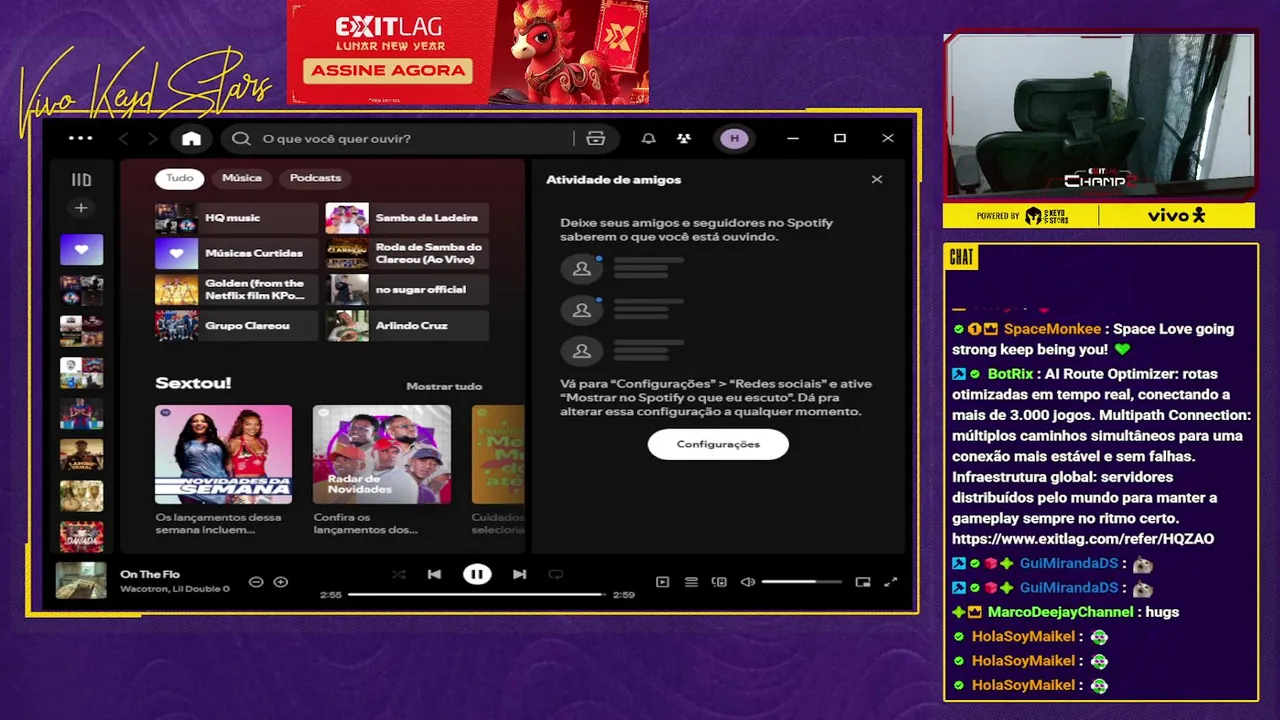The height and width of the screenshot is (720, 1280).
Task: Close the Atividade de amigos panel
Action: 877,180
